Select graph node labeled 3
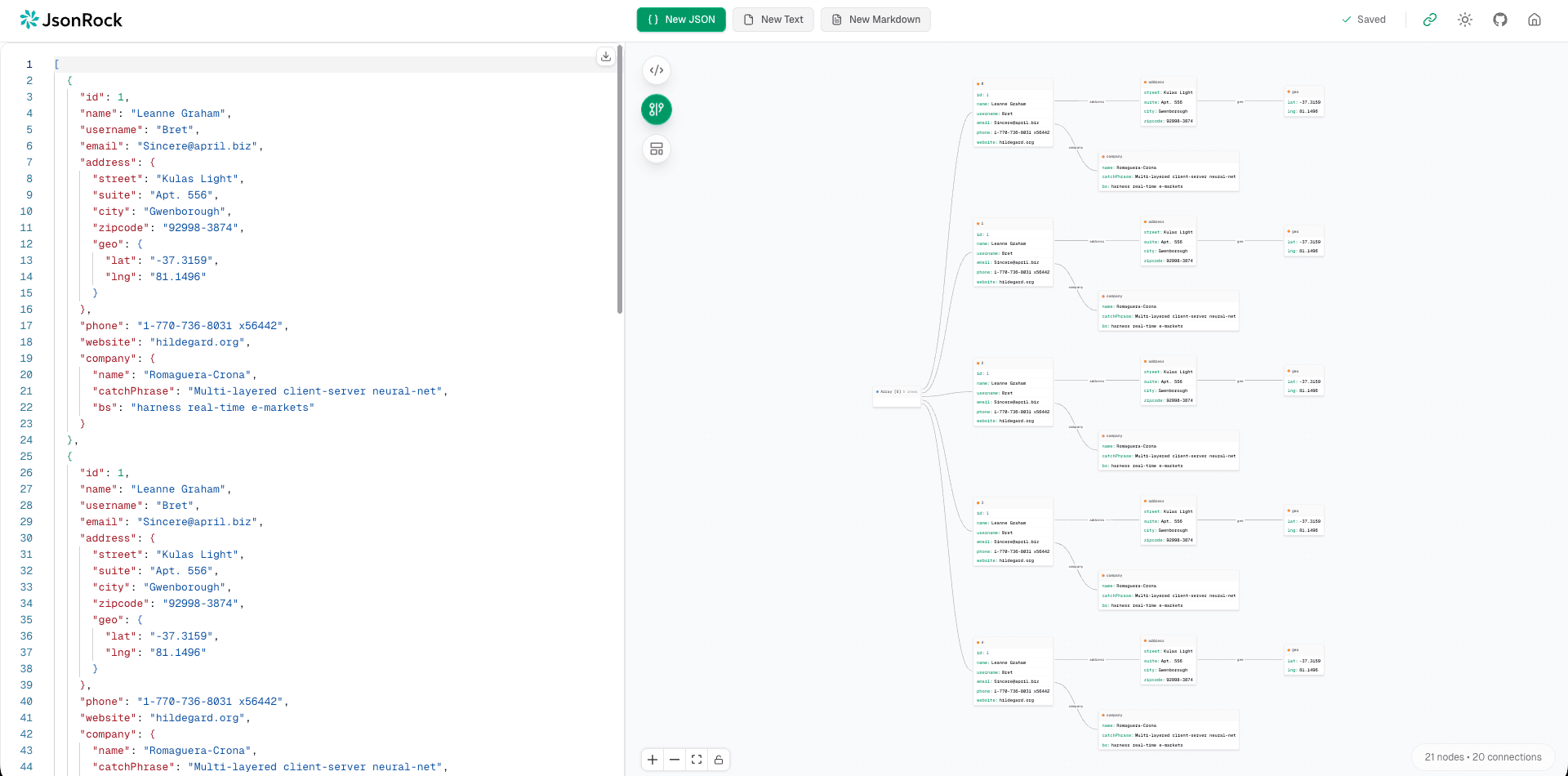The width and height of the screenshot is (1568, 776). pos(1013,532)
